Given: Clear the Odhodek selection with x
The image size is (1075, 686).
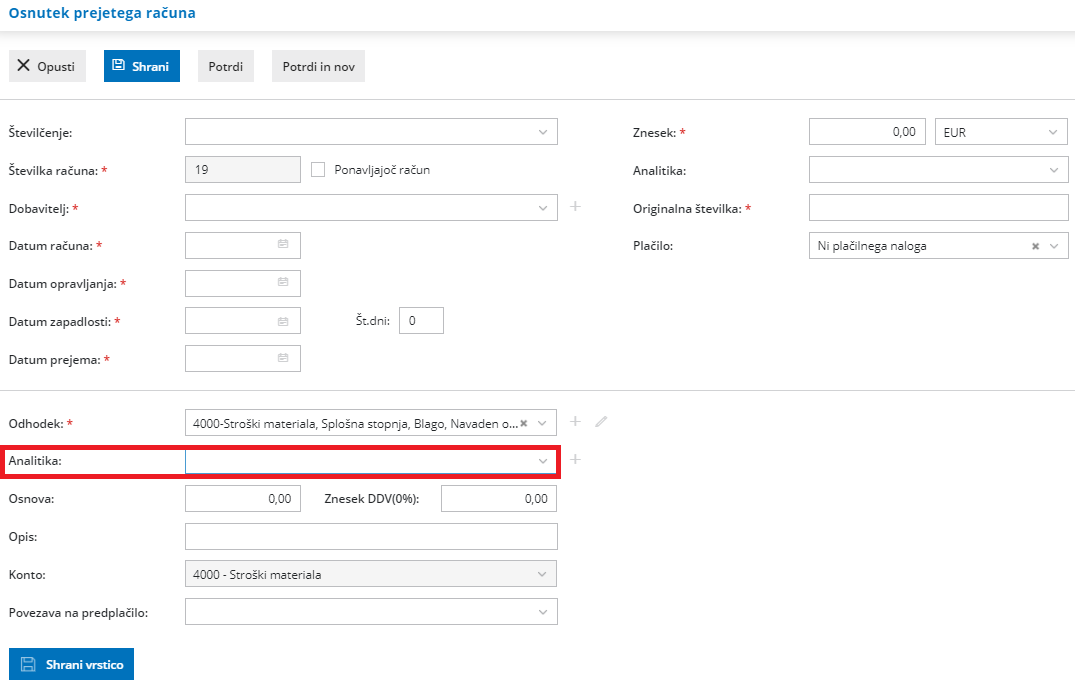Looking at the screenshot, I should pos(524,424).
